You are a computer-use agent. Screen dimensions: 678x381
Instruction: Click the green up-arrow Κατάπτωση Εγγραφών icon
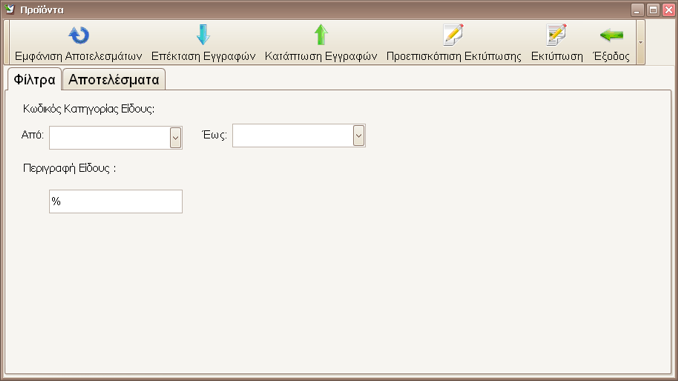point(321,35)
